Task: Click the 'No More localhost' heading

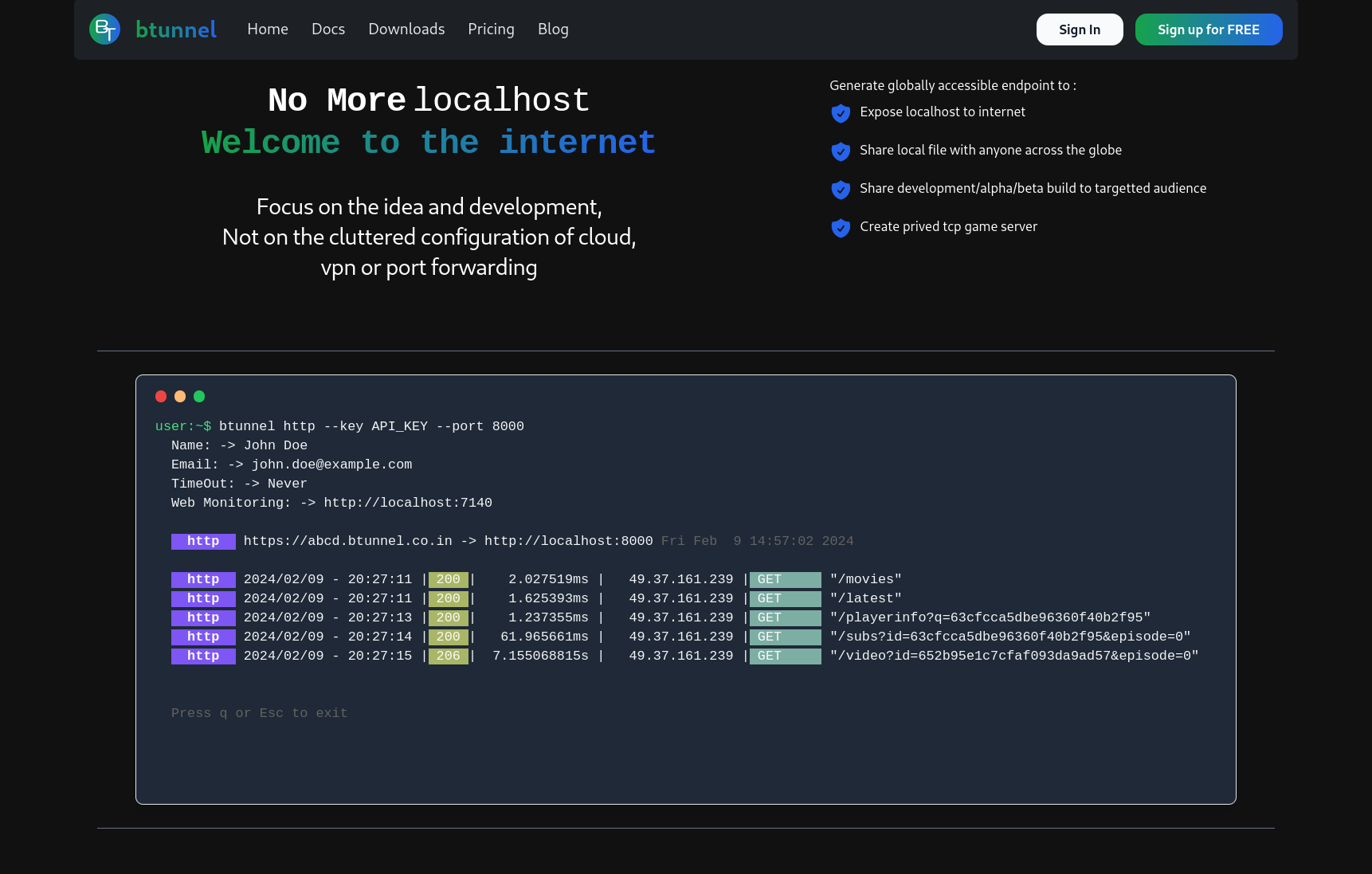Action: 429,100
